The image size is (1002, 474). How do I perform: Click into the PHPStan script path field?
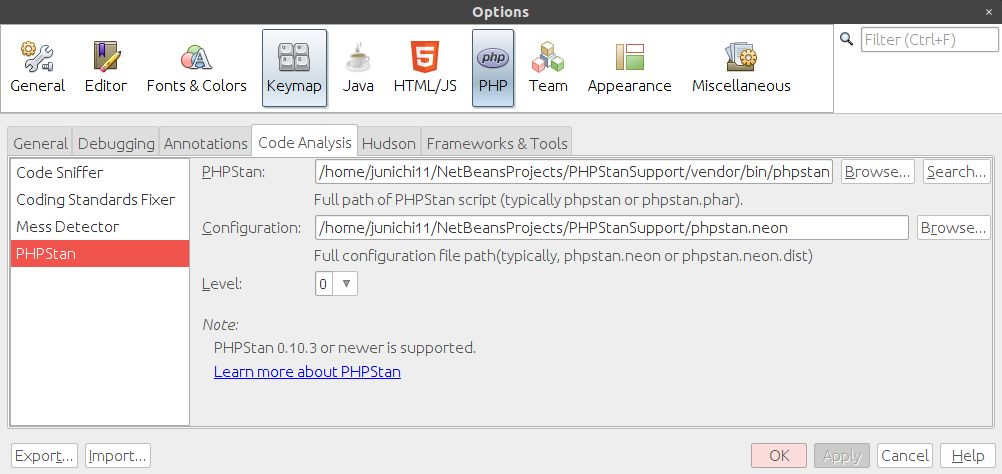pyautogui.click(x=574, y=172)
